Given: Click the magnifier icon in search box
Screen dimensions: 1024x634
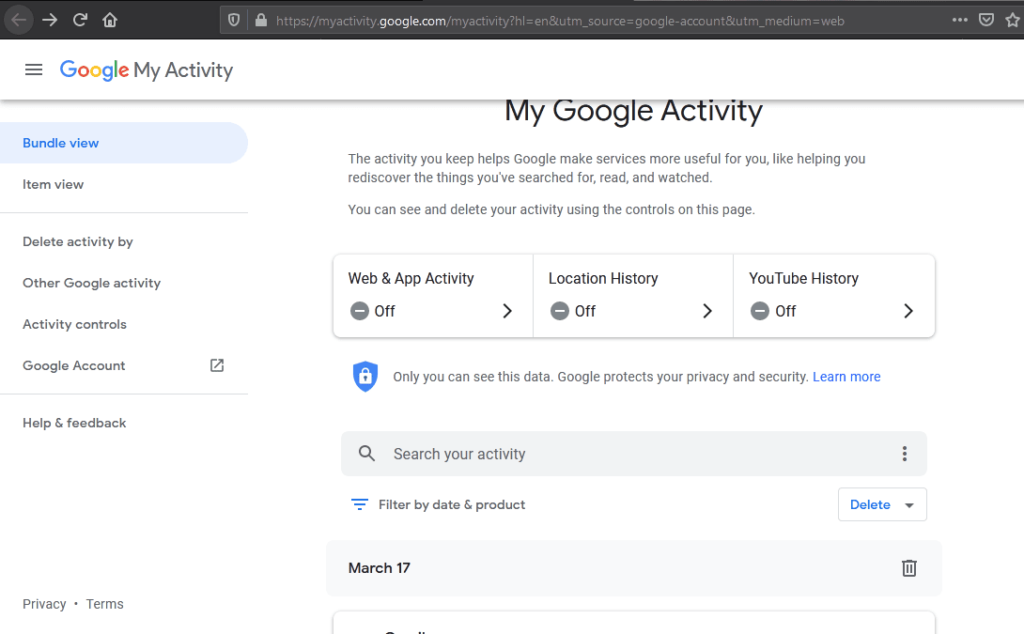Looking at the screenshot, I should point(367,454).
